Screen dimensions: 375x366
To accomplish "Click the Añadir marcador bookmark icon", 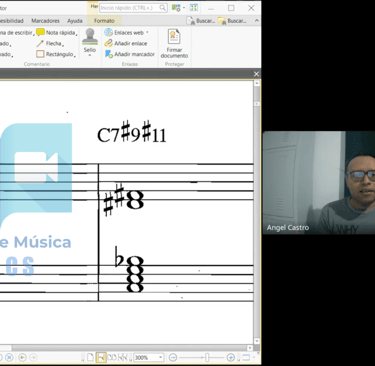I will coord(109,54).
